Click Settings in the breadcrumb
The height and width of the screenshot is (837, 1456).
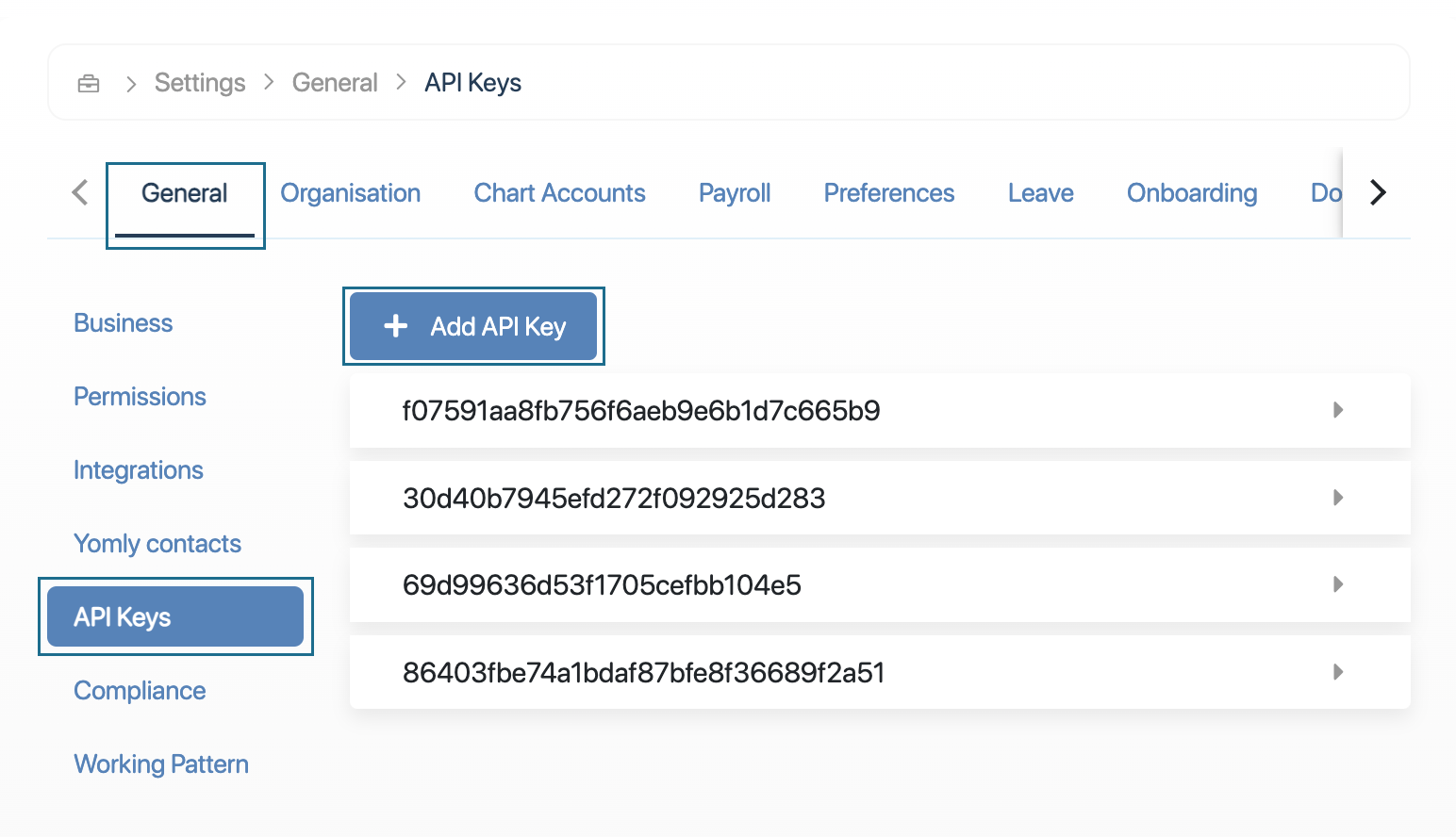coord(200,83)
